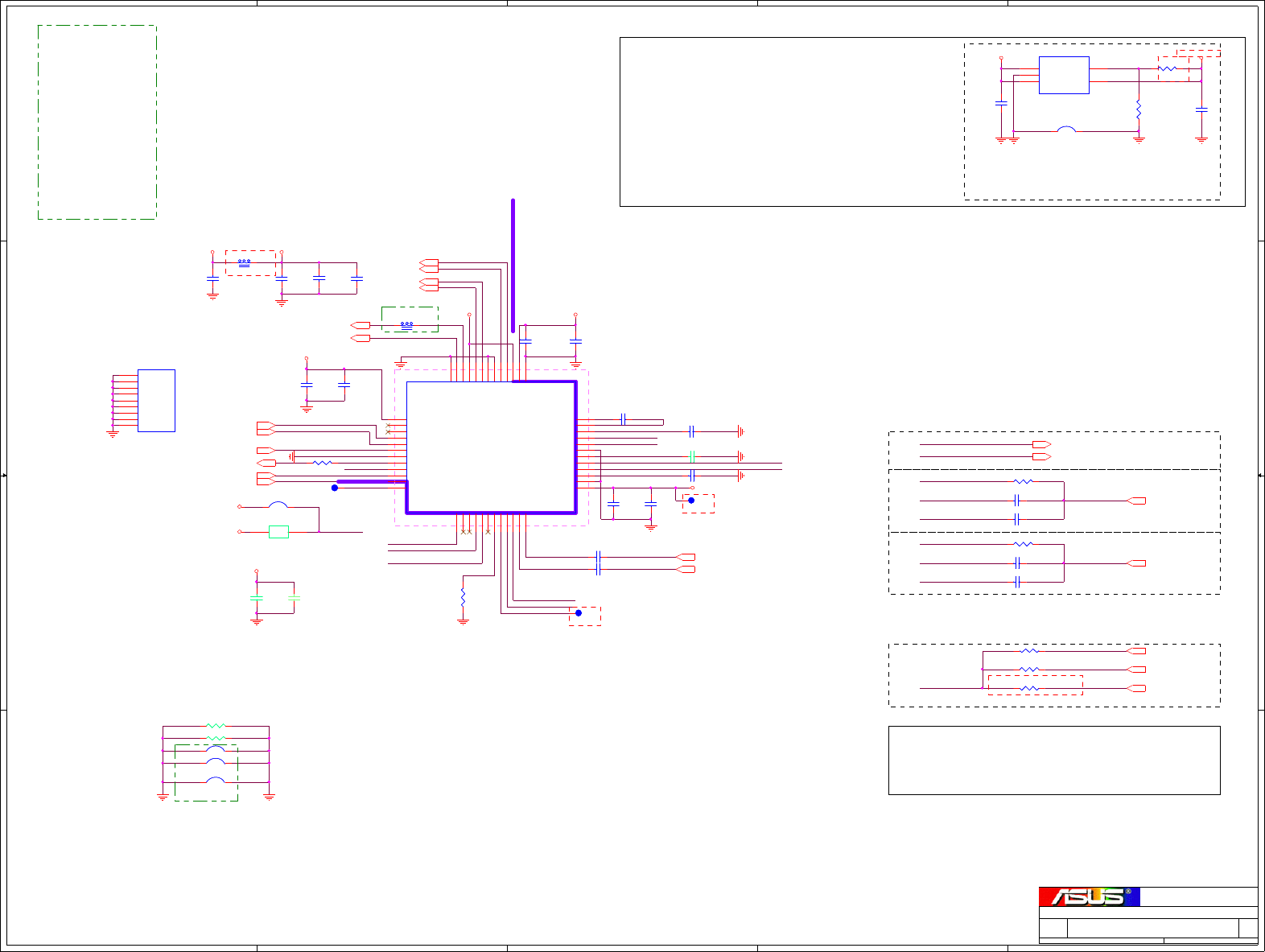Select the large central IC chip body
Viewport: 1265px width, 952px height.
(492, 447)
